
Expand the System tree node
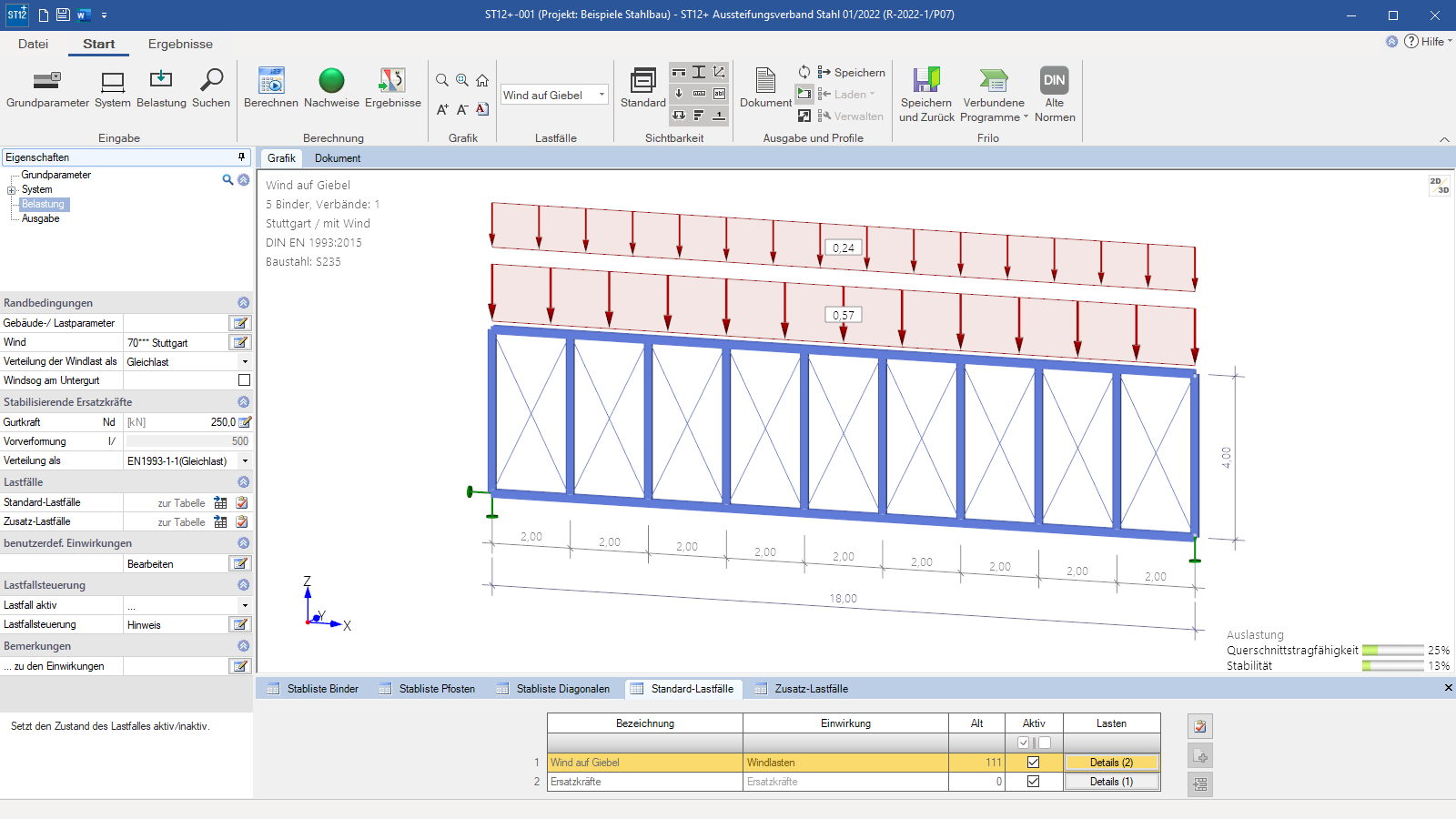(x=12, y=190)
